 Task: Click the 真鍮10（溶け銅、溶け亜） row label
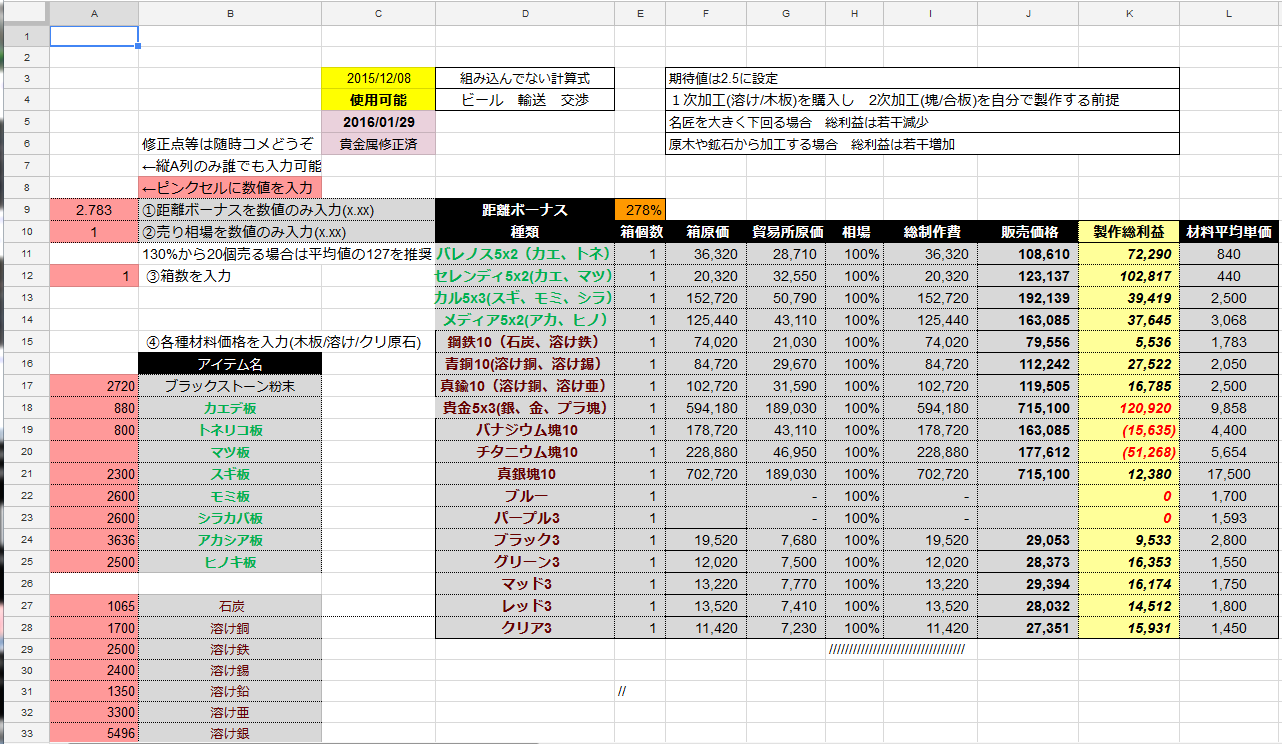pos(524,386)
